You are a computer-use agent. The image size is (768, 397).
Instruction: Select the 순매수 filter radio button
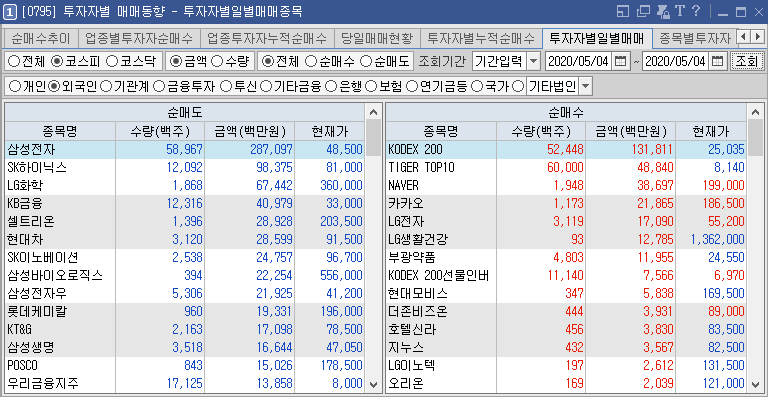(x=311, y=61)
